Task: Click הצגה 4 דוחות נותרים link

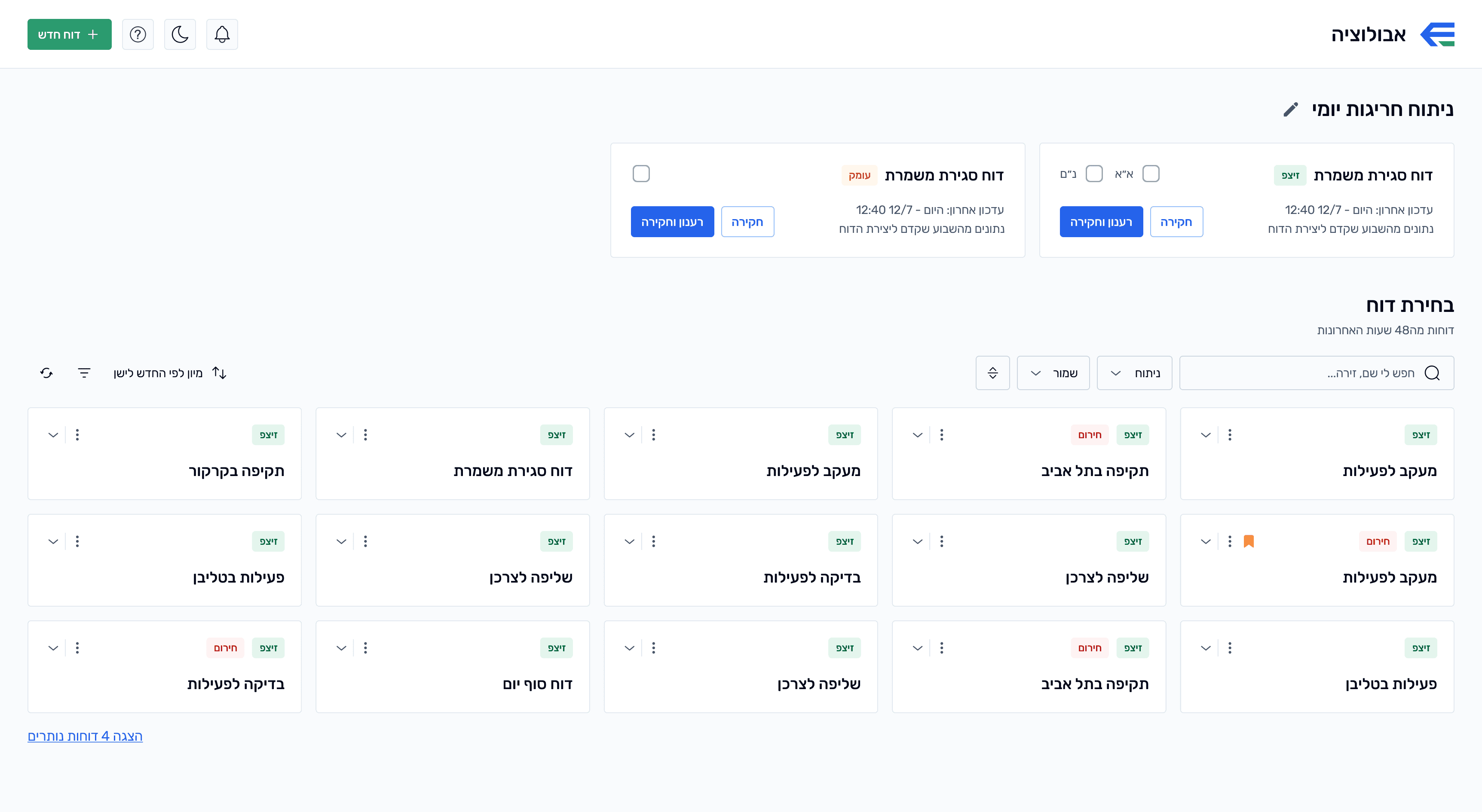Action: (85, 736)
